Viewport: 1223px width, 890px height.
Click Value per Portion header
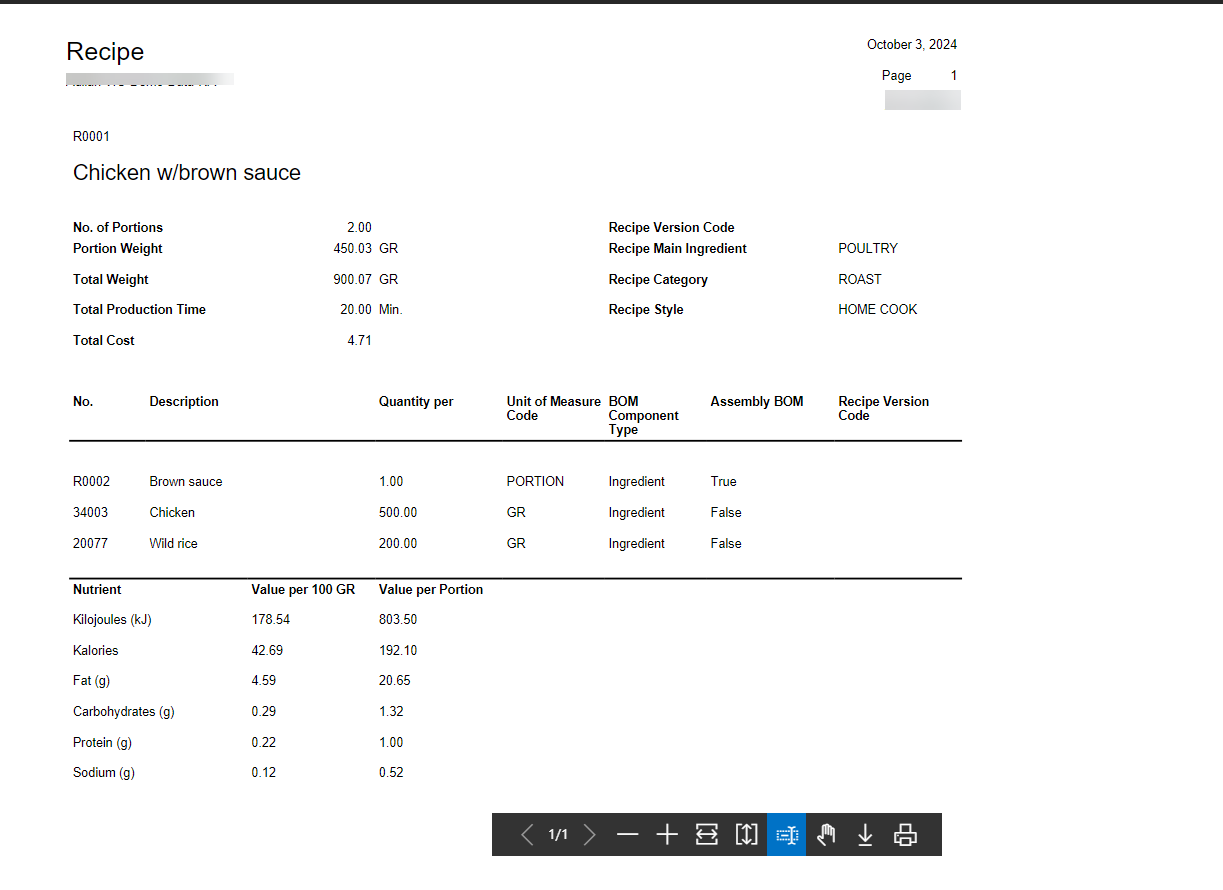point(431,589)
